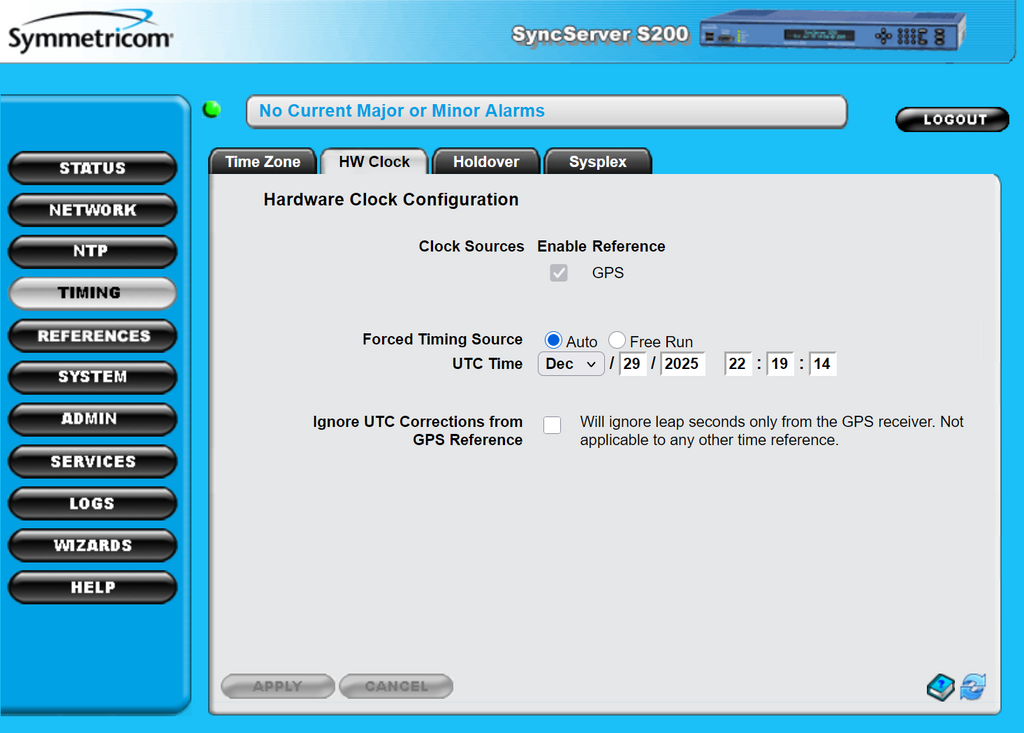
Task: Go to the REFERENCES menu
Action: (92, 336)
